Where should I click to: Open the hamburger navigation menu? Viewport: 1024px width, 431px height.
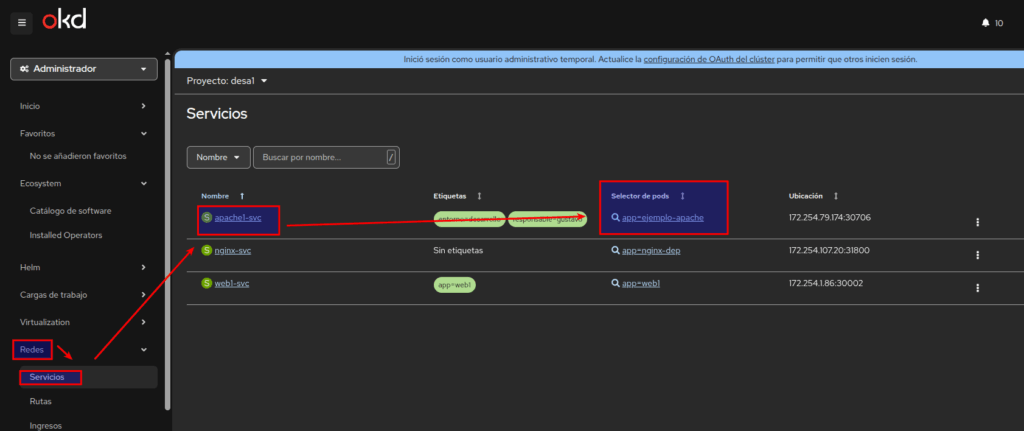[x=22, y=22]
